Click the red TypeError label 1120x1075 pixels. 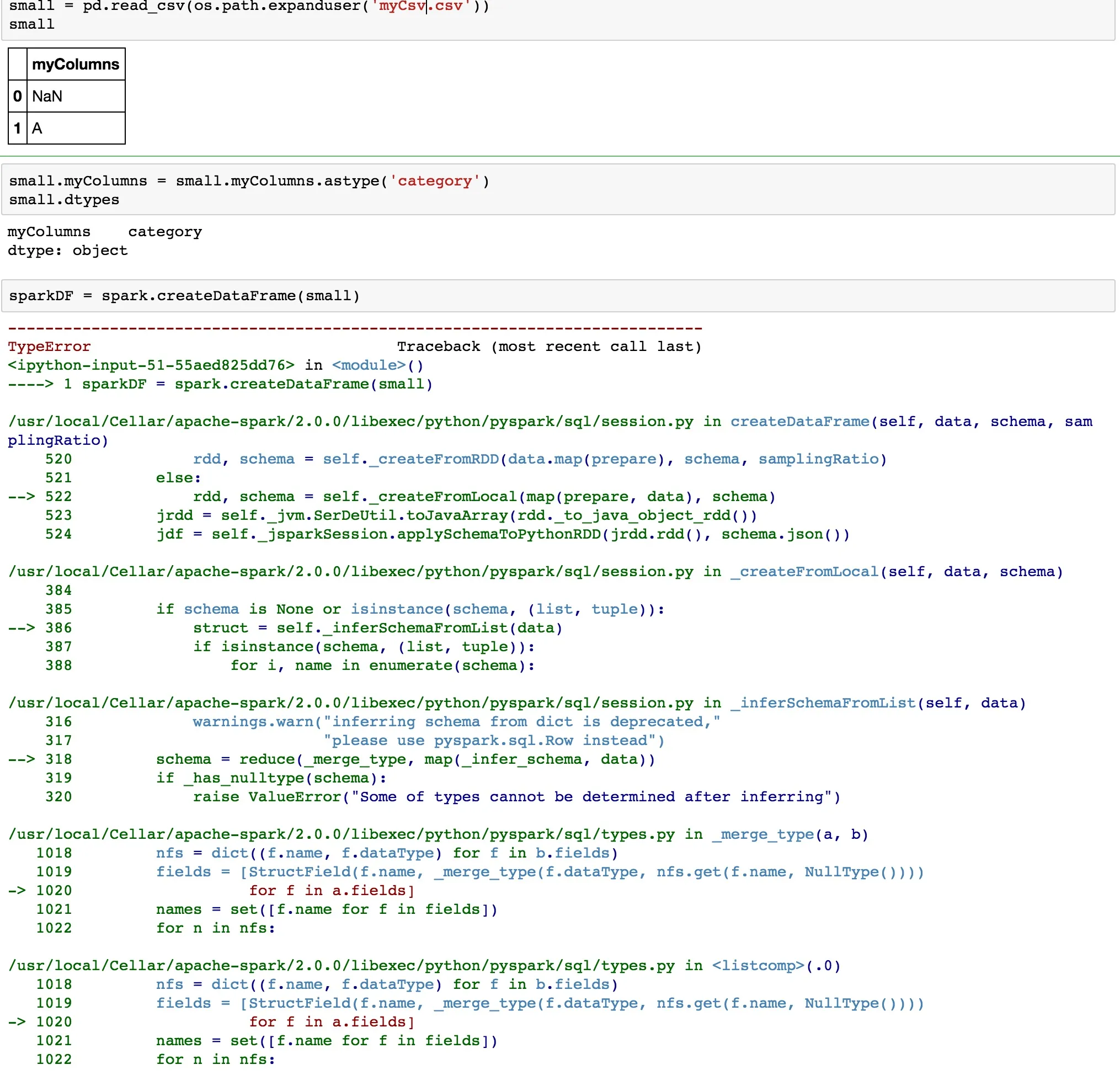(49, 347)
